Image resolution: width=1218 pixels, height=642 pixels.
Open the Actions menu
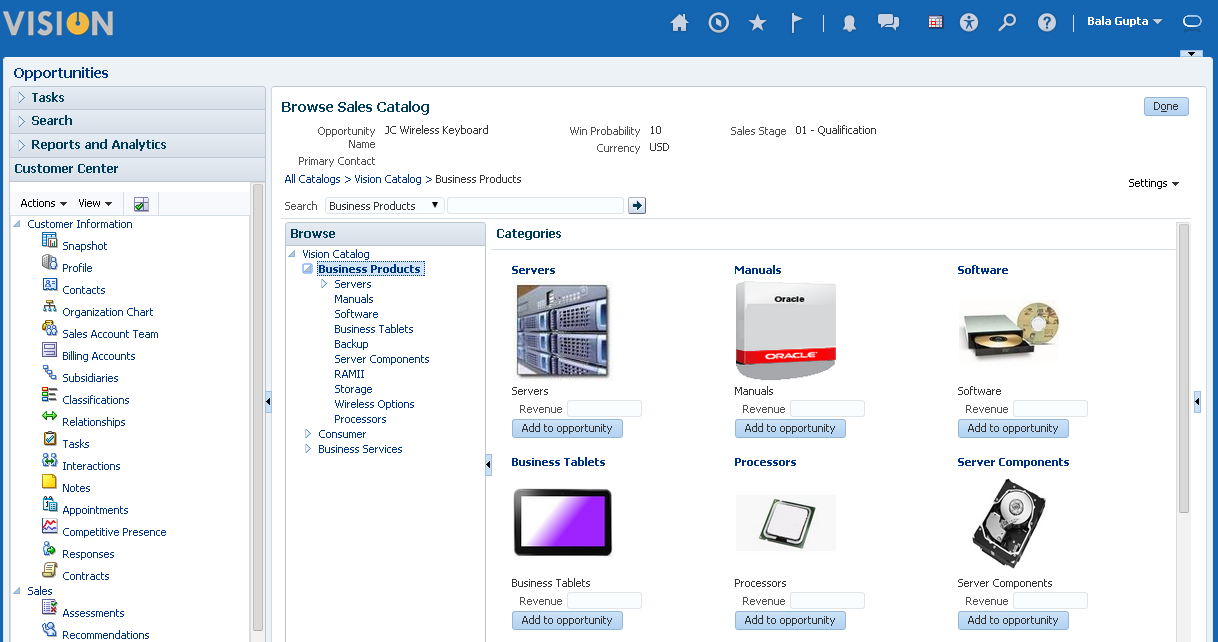(44, 203)
